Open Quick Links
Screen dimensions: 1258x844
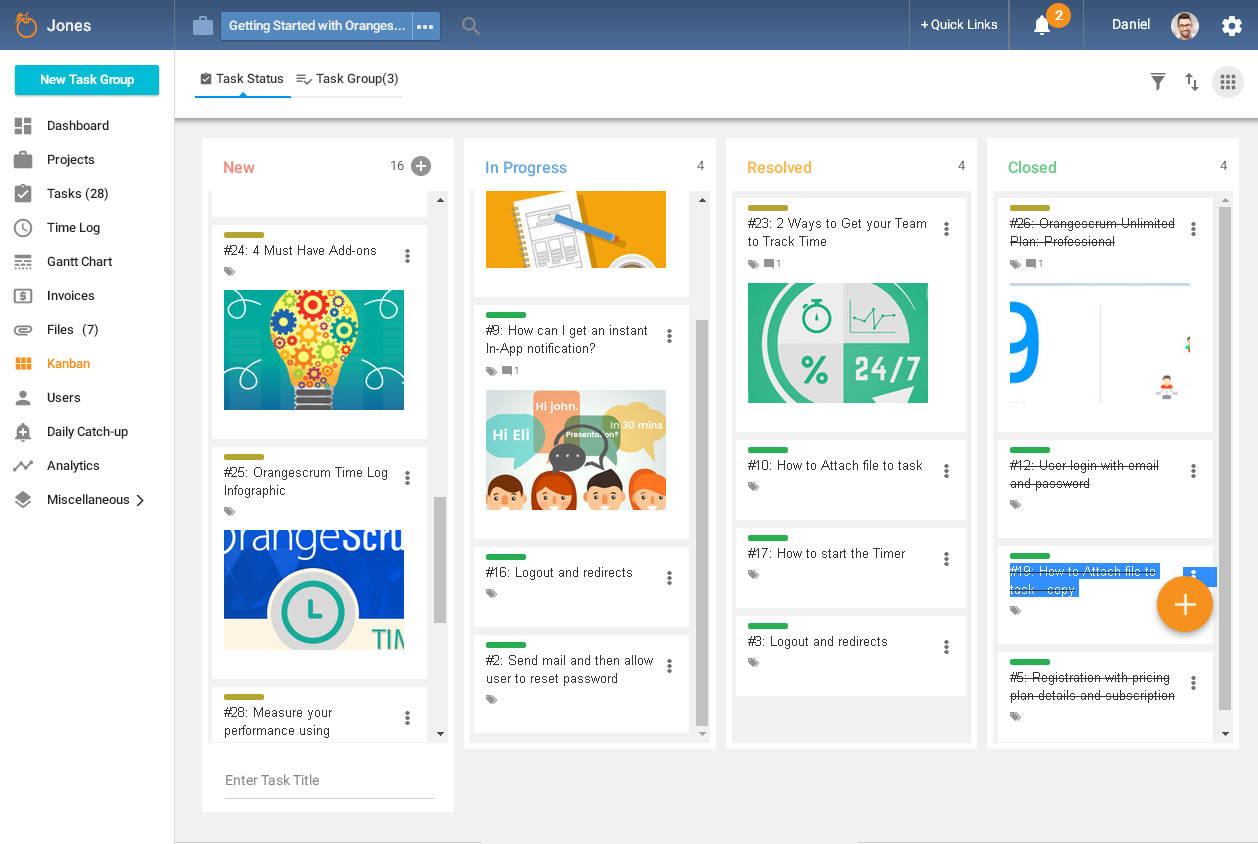[958, 24]
